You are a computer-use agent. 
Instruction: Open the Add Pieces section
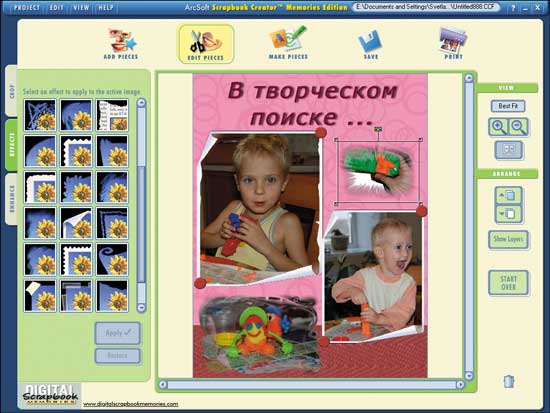121,44
